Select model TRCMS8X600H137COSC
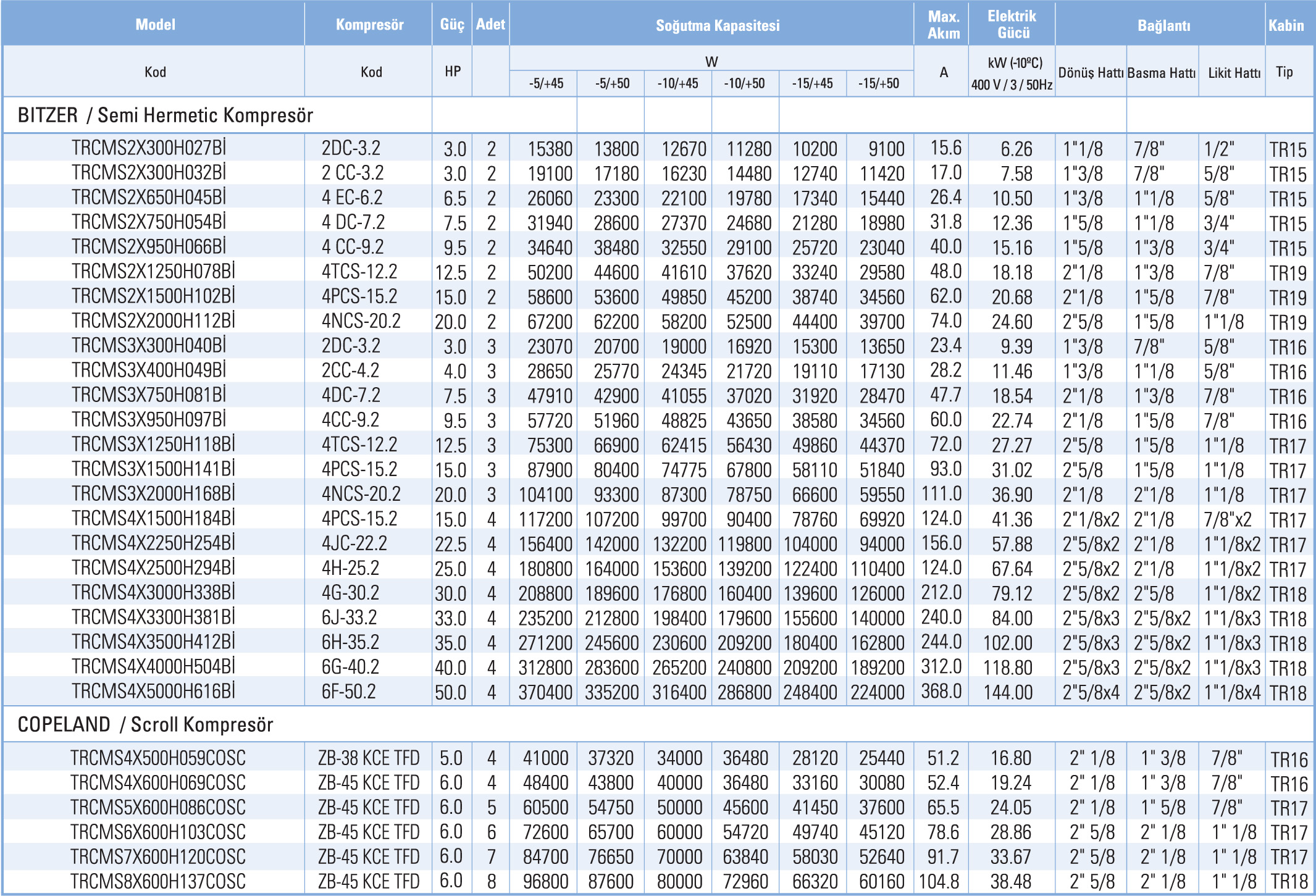Image resolution: width=1316 pixels, height=896 pixels. [157, 881]
